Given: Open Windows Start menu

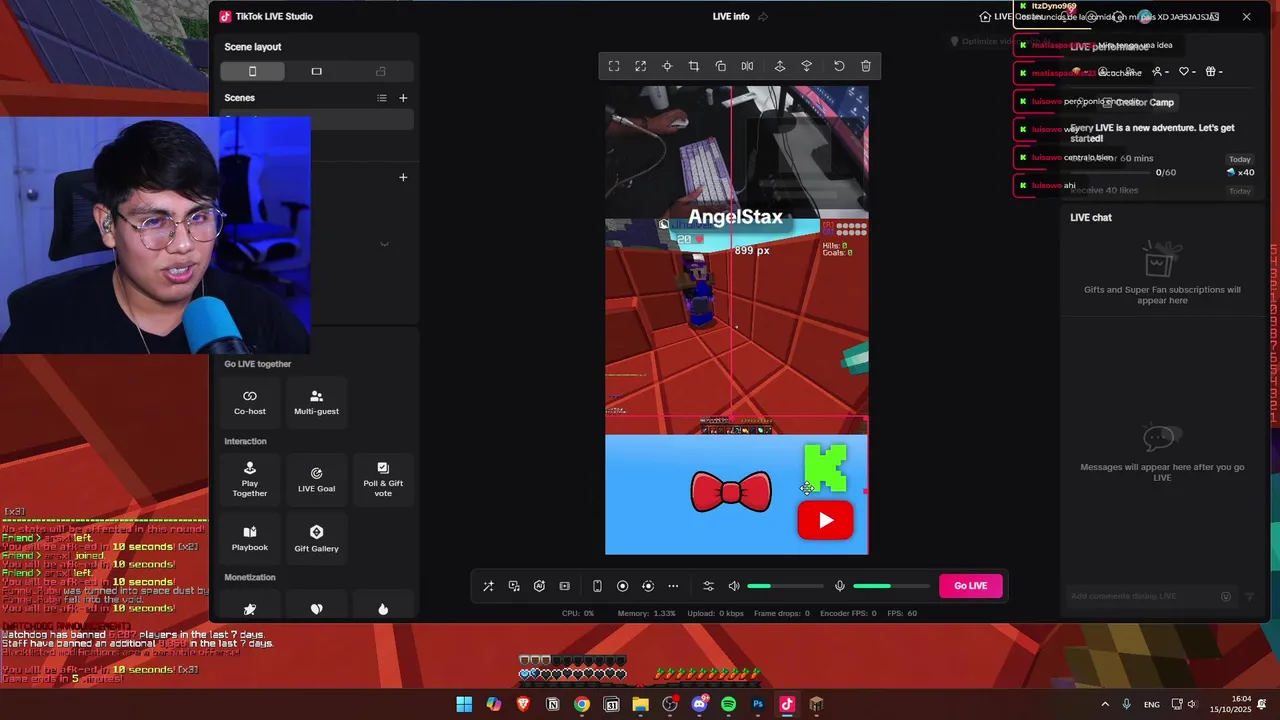Looking at the screenshot, I should (x=464, y=704).
